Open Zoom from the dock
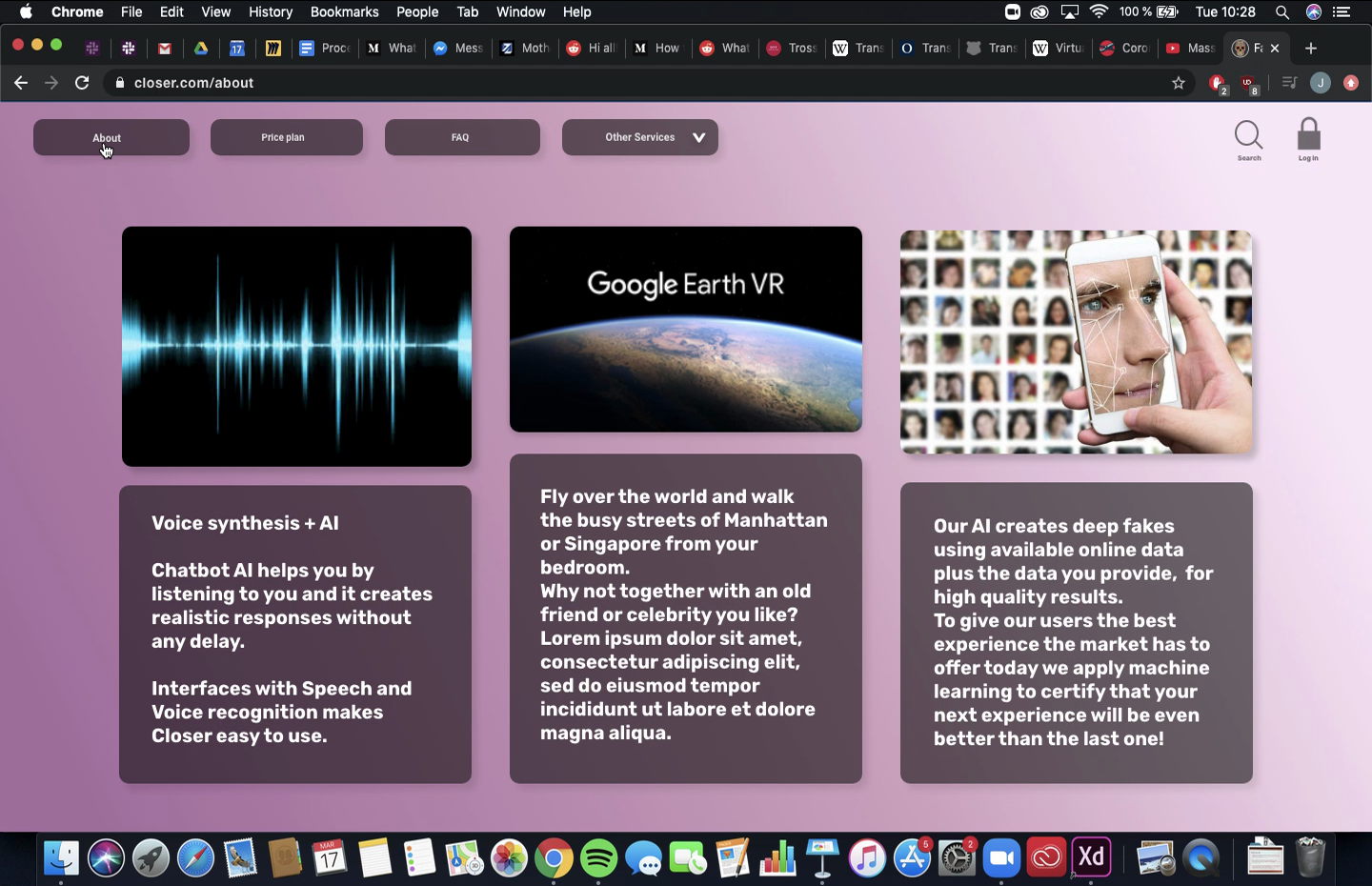The width and height of the screenshot is (1372, 886). coord(1001,858)
